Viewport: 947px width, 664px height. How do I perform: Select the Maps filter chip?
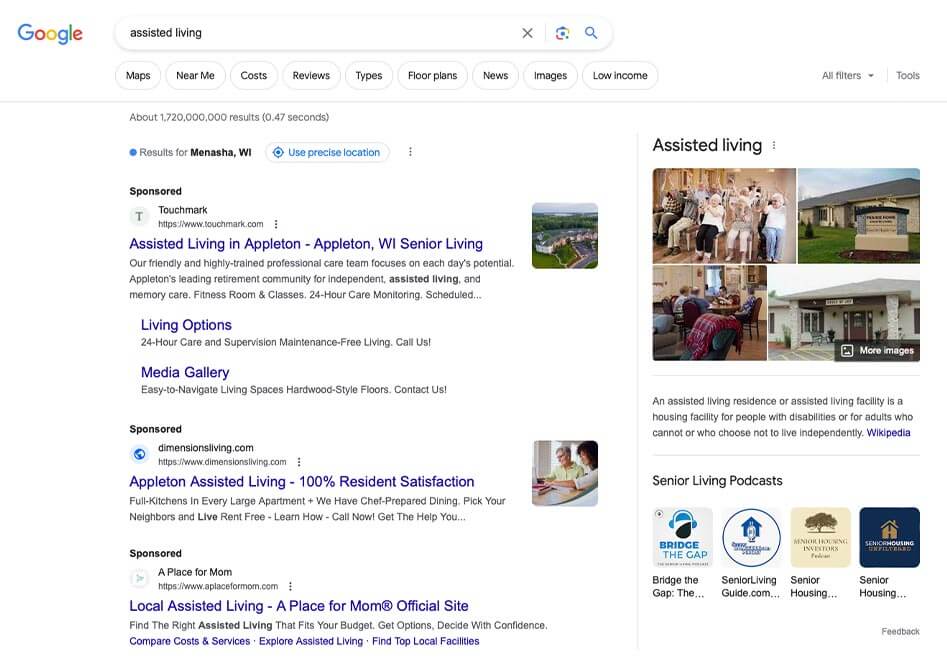[x=138, y=76]
